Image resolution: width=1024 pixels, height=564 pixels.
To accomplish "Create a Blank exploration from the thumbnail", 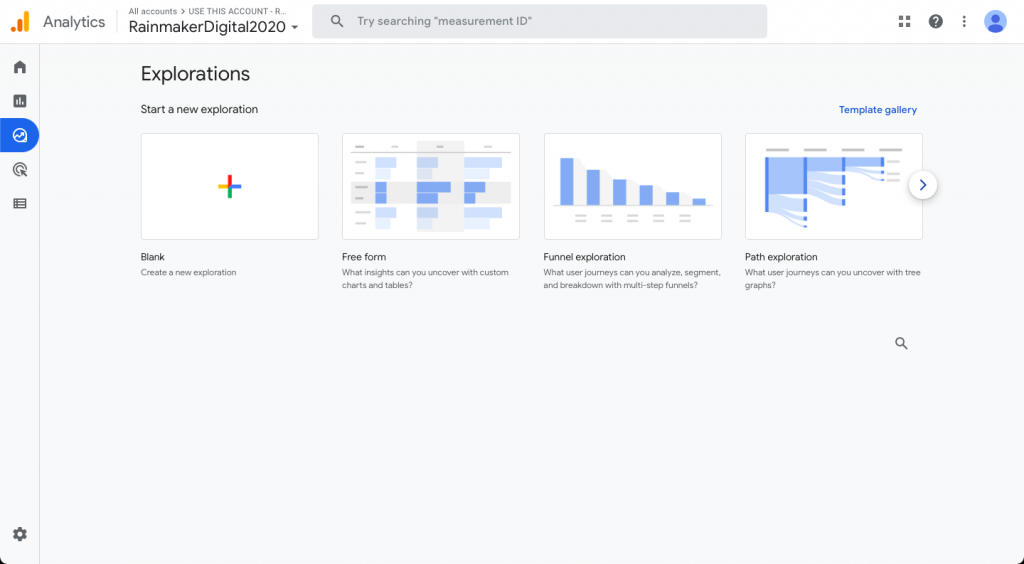I will [x=229, y=186].
